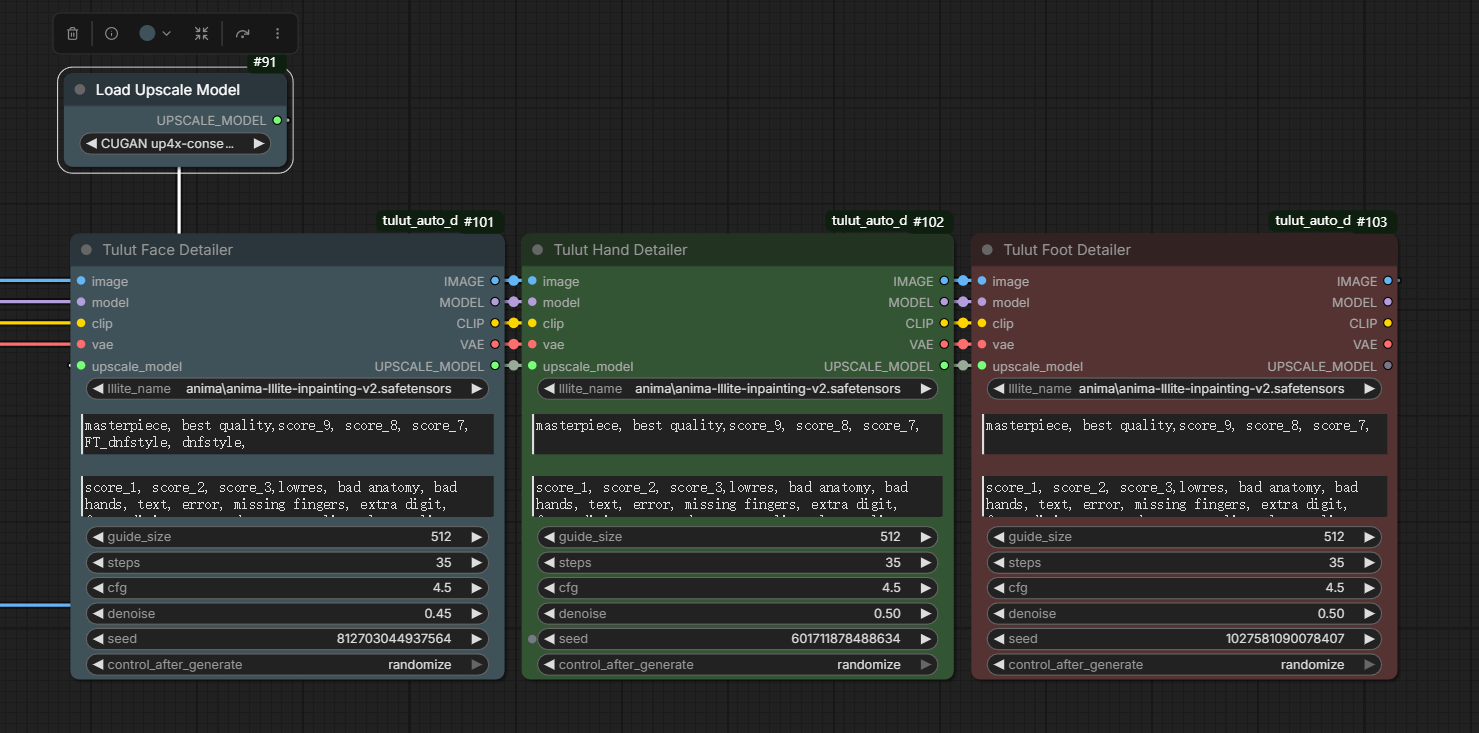Click the Hand Detailer steps value 35
This screenshot has width=1479, height=733.
[x=893, y=563]
